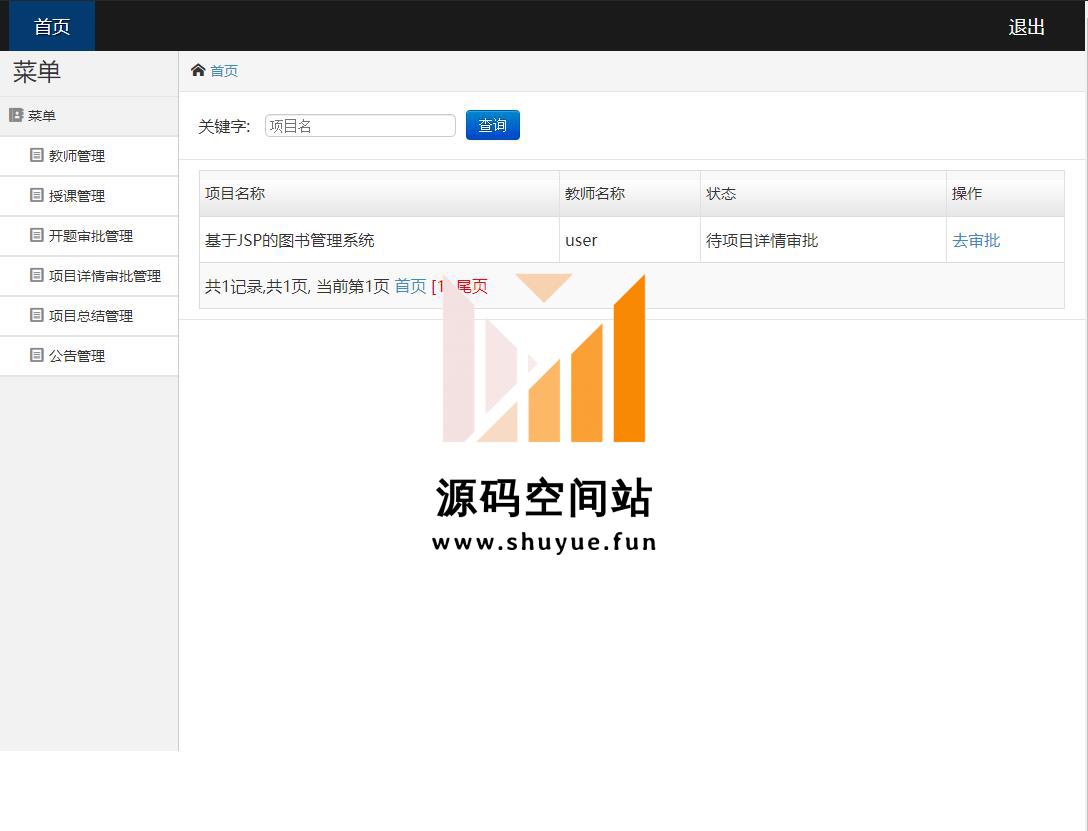Image resolution: width=1088 pixels, height=831 pixels.
Task: Click the list icon beside 项目总结管理
Action: click(x=37, y=315)
